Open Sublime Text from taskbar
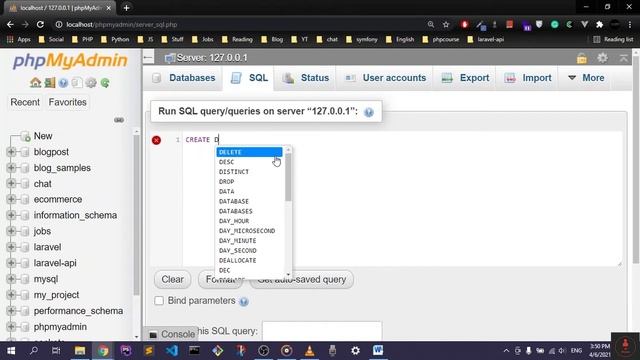Viewport: 640px width, 360px height. point(149,351)
